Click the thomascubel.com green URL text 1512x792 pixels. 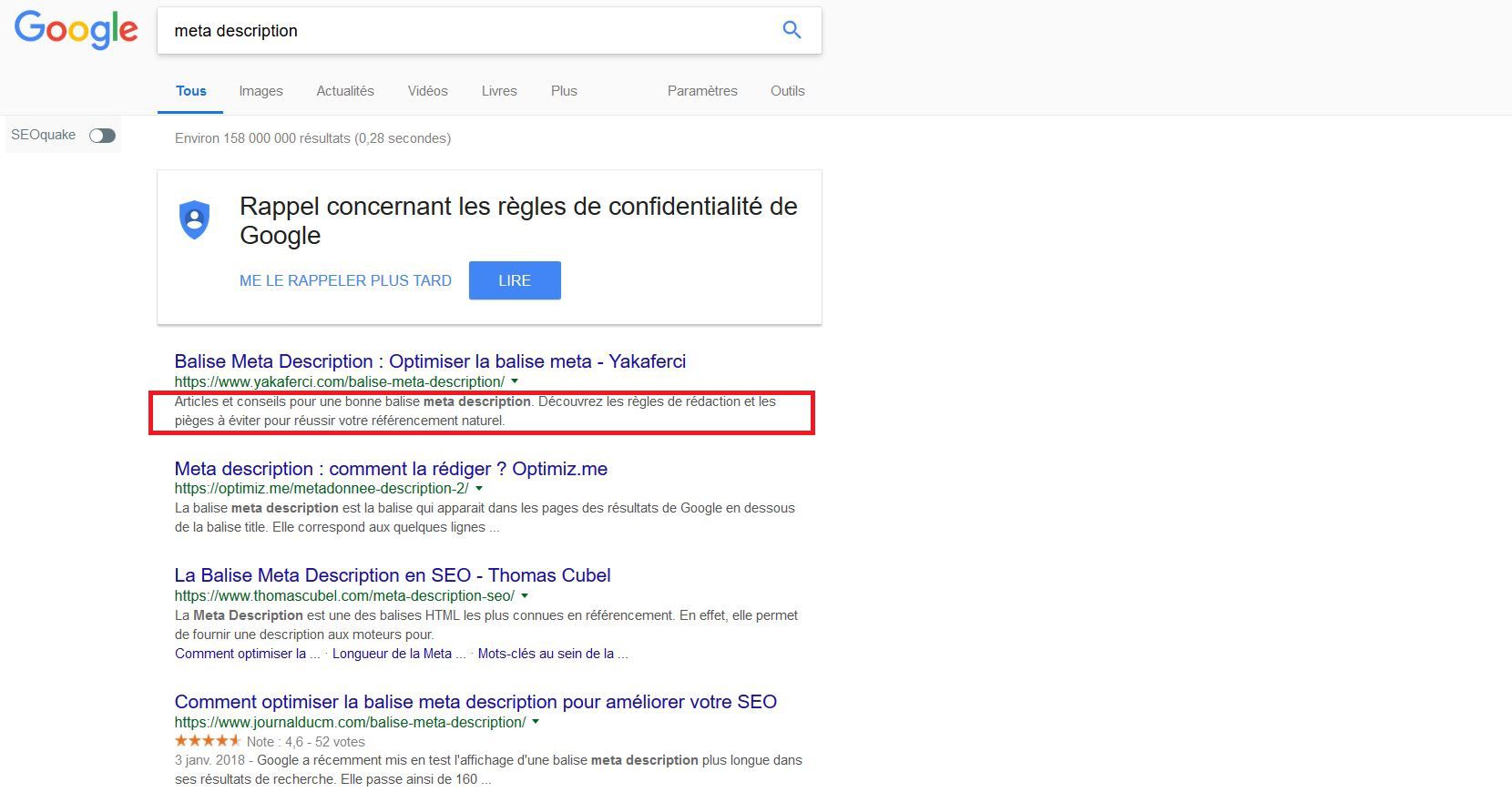pyautogui.click(x=344, y=596)
